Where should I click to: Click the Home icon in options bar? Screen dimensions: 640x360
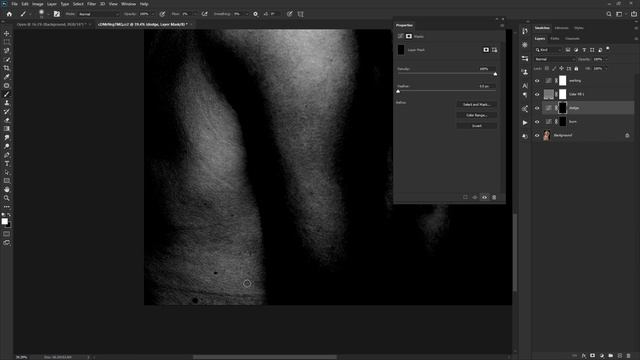(9, 14)
